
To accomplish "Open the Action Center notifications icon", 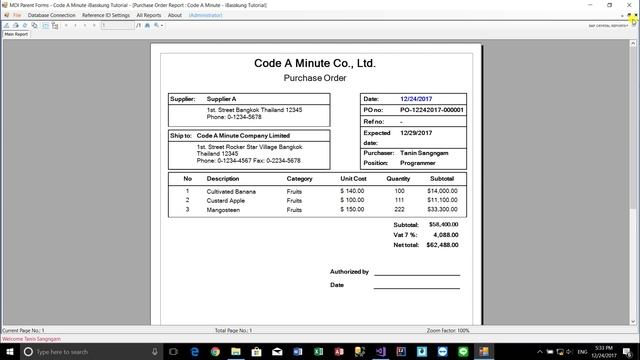I will pos(628,351).
